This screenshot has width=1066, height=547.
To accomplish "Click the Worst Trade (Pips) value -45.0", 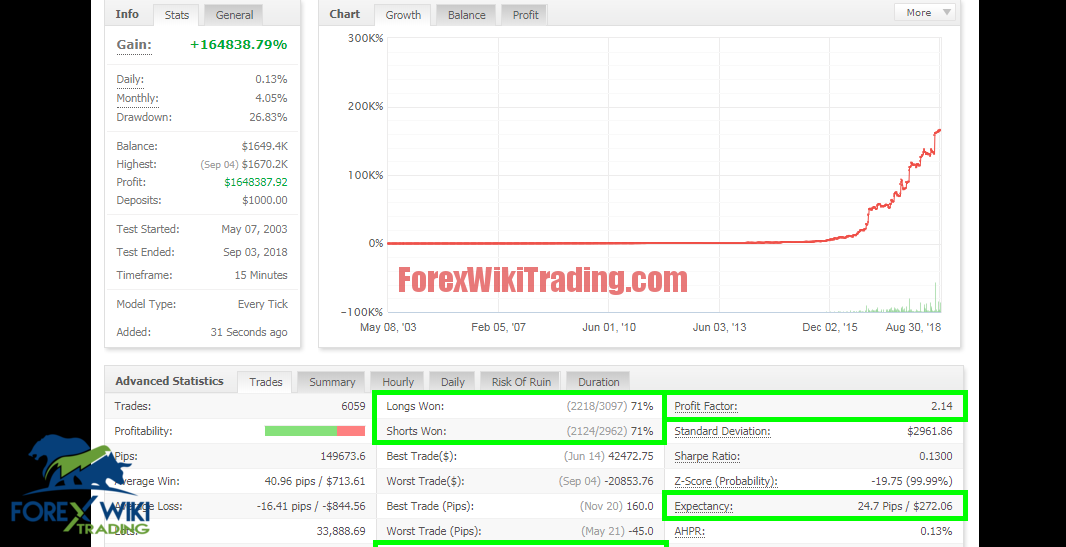I will (x=639, y=531).
